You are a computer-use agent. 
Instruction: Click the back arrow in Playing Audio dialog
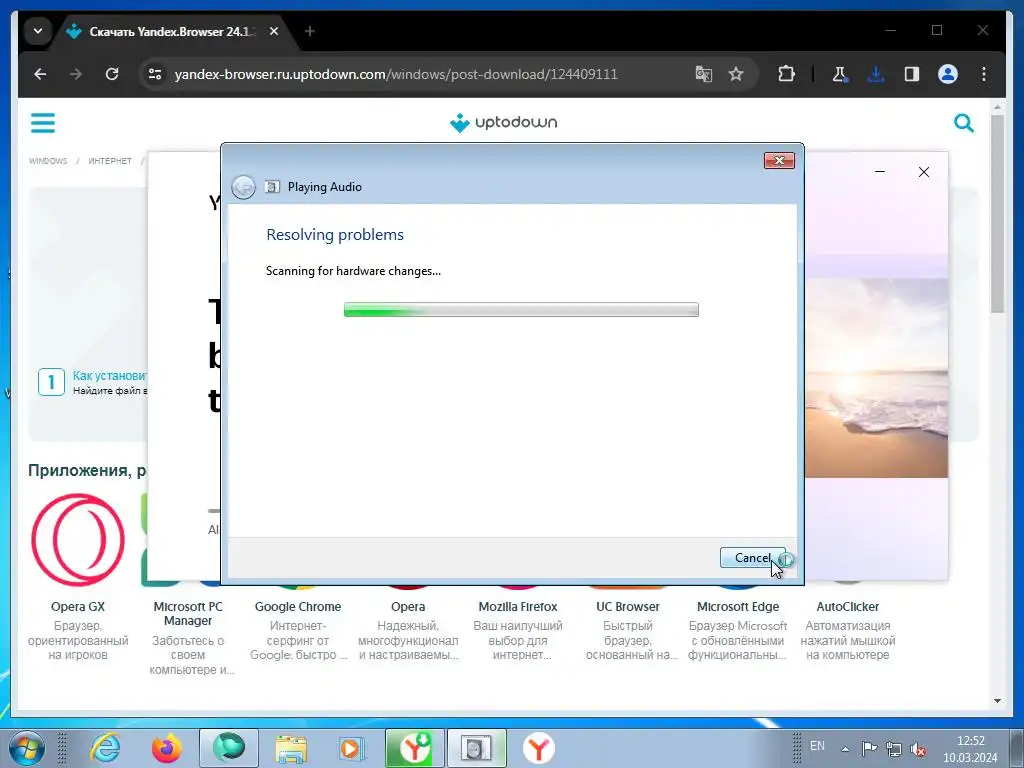(244, 187)
